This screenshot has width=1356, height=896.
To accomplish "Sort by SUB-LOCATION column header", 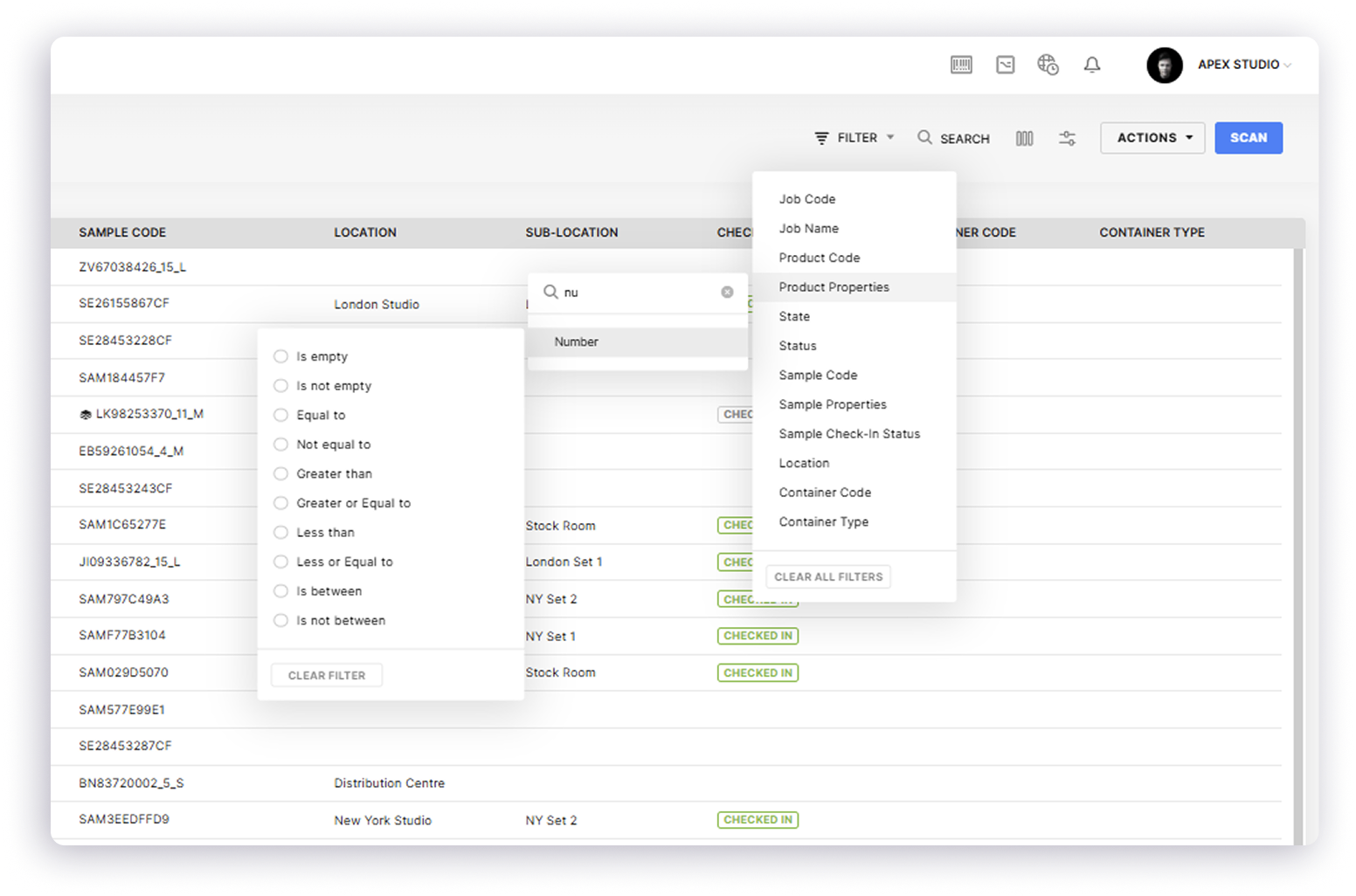I will point(571,232).
